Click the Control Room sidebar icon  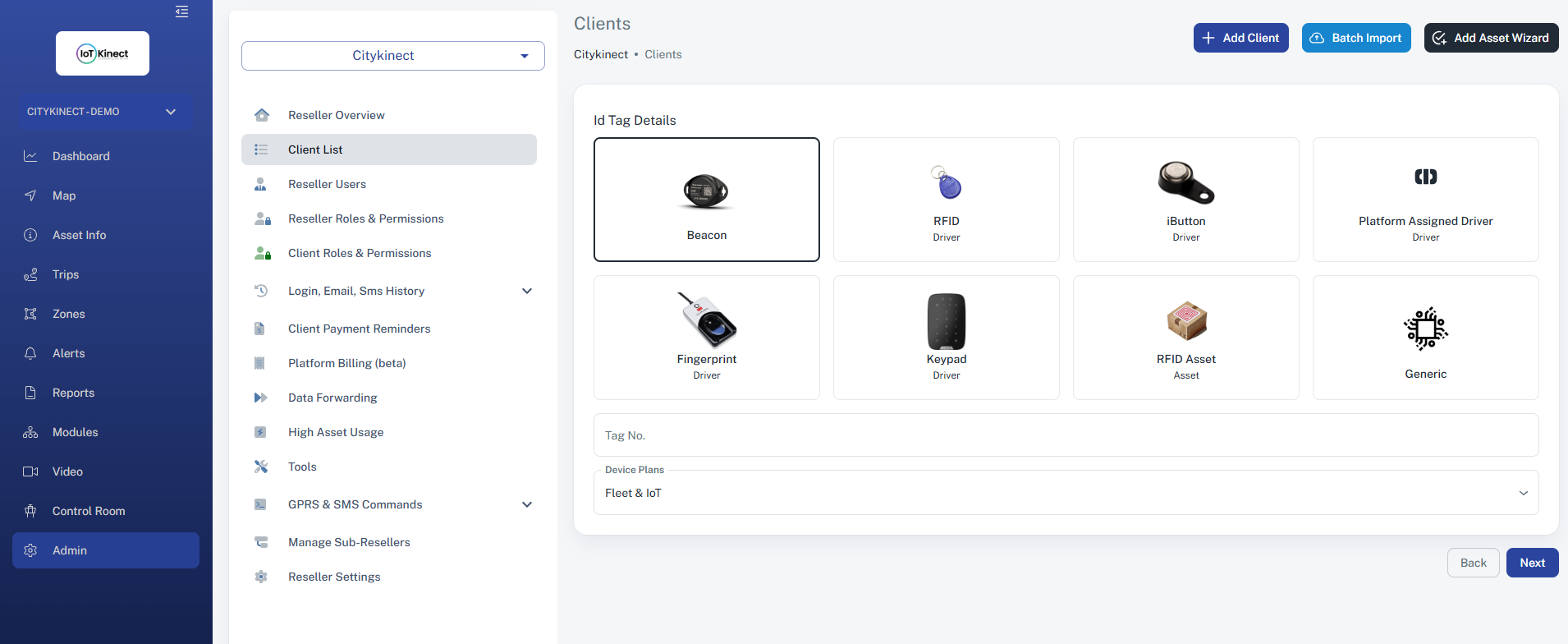[30, 511]
